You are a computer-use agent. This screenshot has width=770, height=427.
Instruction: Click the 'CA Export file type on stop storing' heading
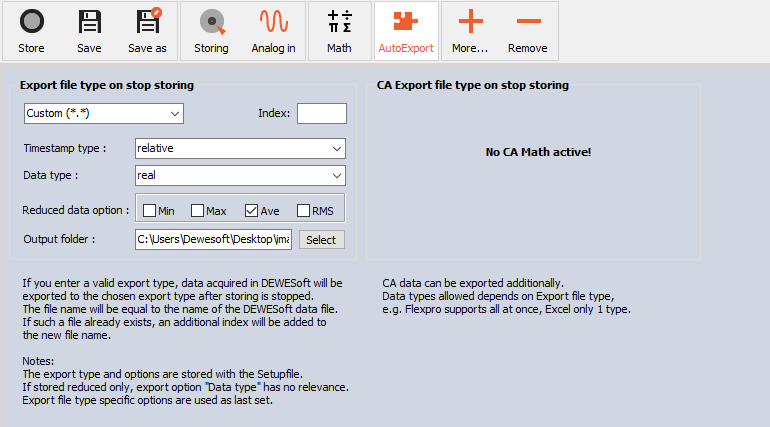472,85
